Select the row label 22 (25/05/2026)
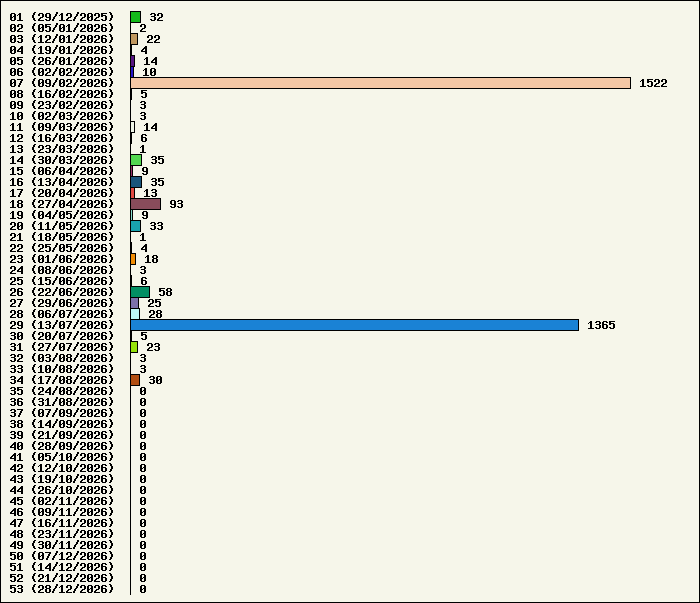 (62, 248)
